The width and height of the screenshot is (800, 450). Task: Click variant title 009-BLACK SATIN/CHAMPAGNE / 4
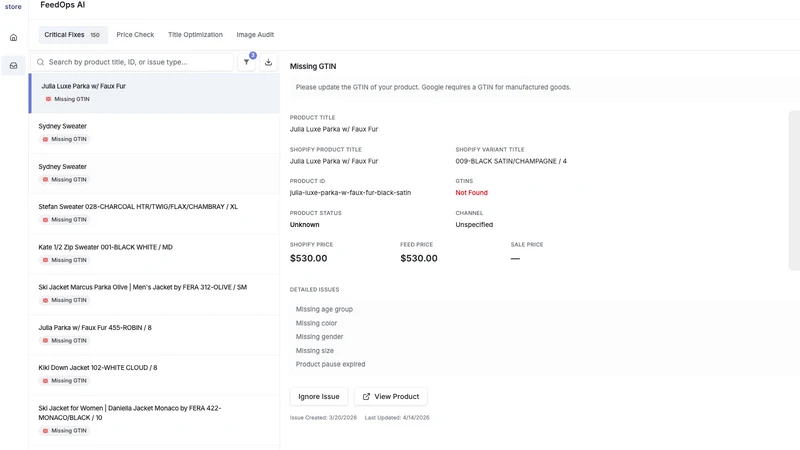point(511,161)
